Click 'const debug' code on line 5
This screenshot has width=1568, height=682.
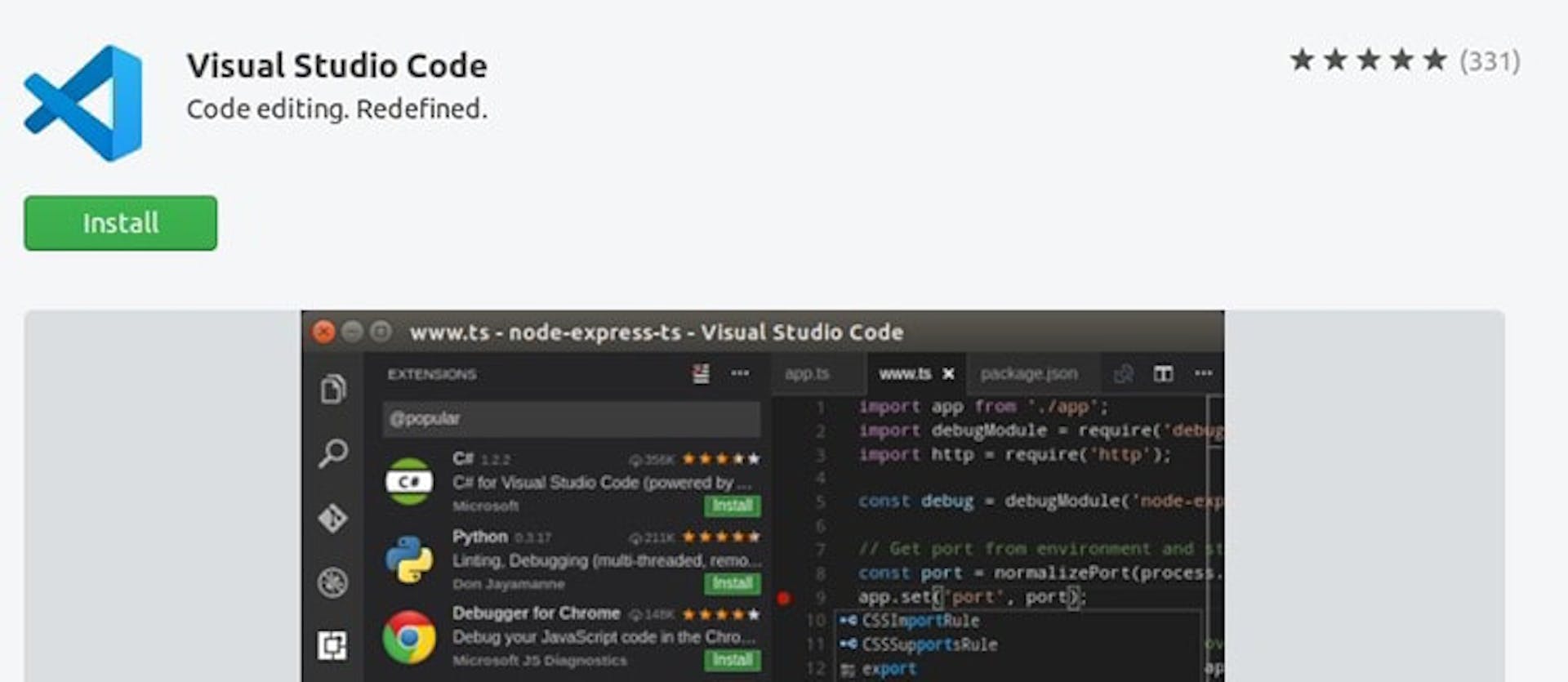(915, 501)
